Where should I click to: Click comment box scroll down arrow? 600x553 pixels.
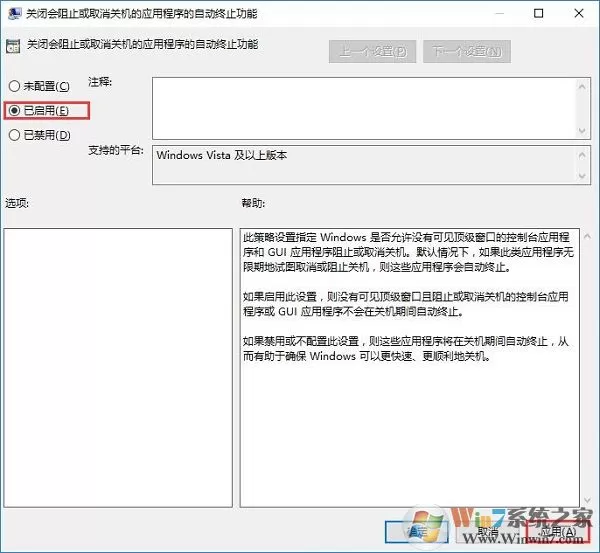pyautogui.click(x=582, y=131)
